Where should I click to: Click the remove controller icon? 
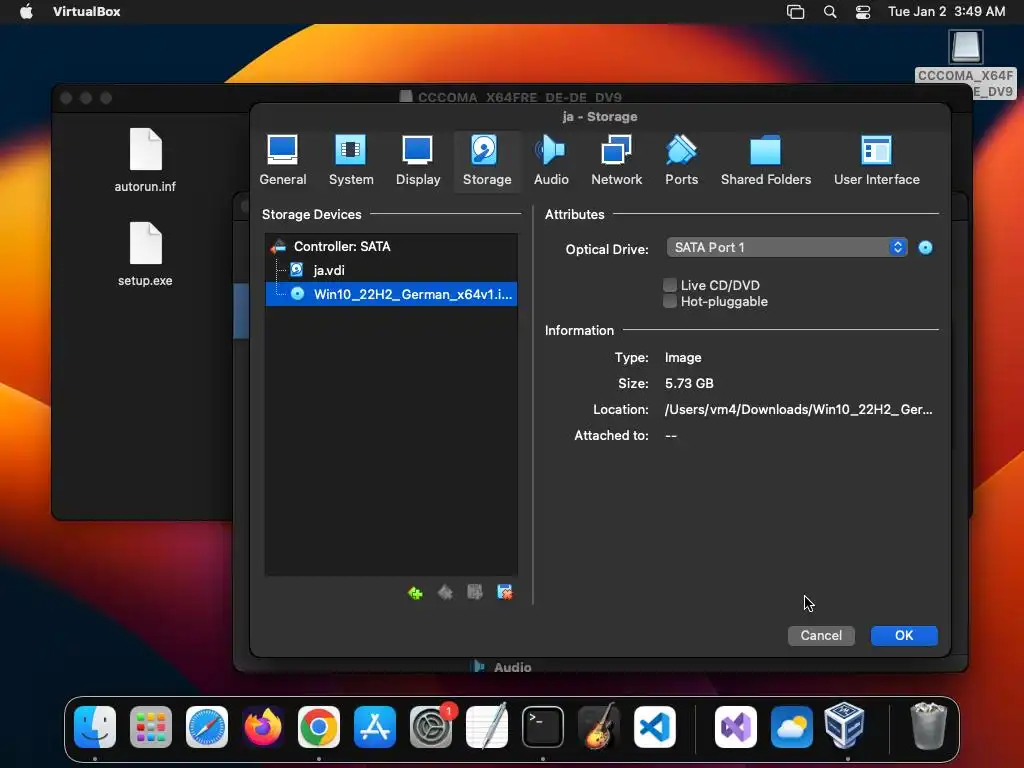click(445, 592)
